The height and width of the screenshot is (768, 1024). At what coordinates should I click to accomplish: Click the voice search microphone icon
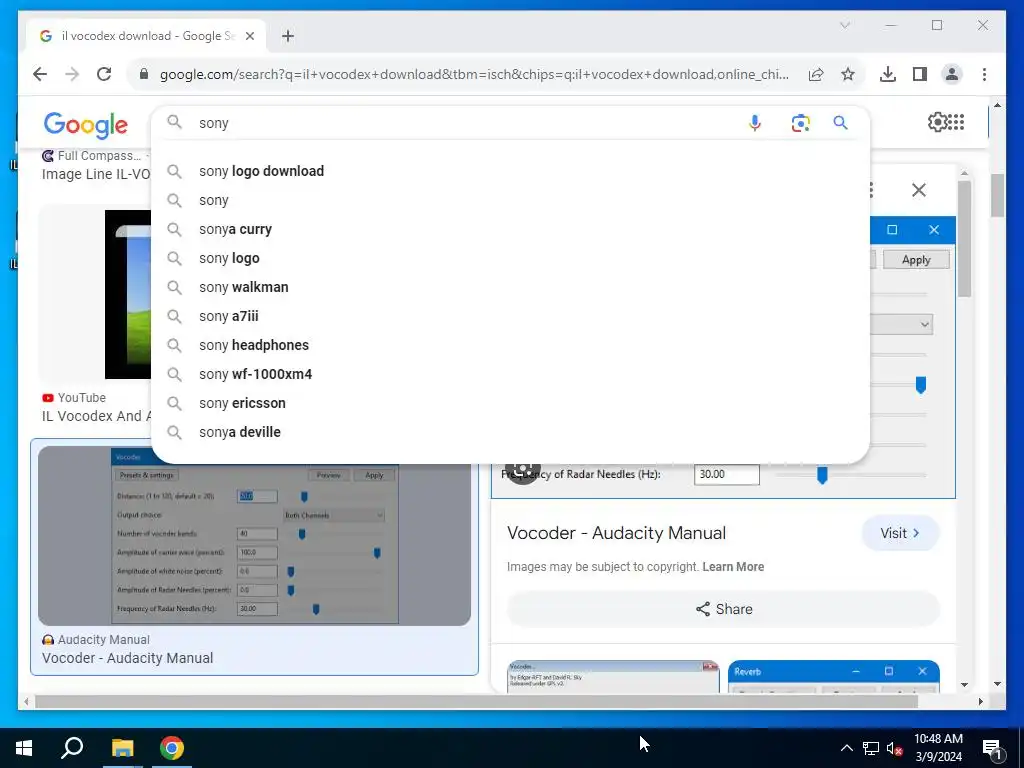coord(754,123)
